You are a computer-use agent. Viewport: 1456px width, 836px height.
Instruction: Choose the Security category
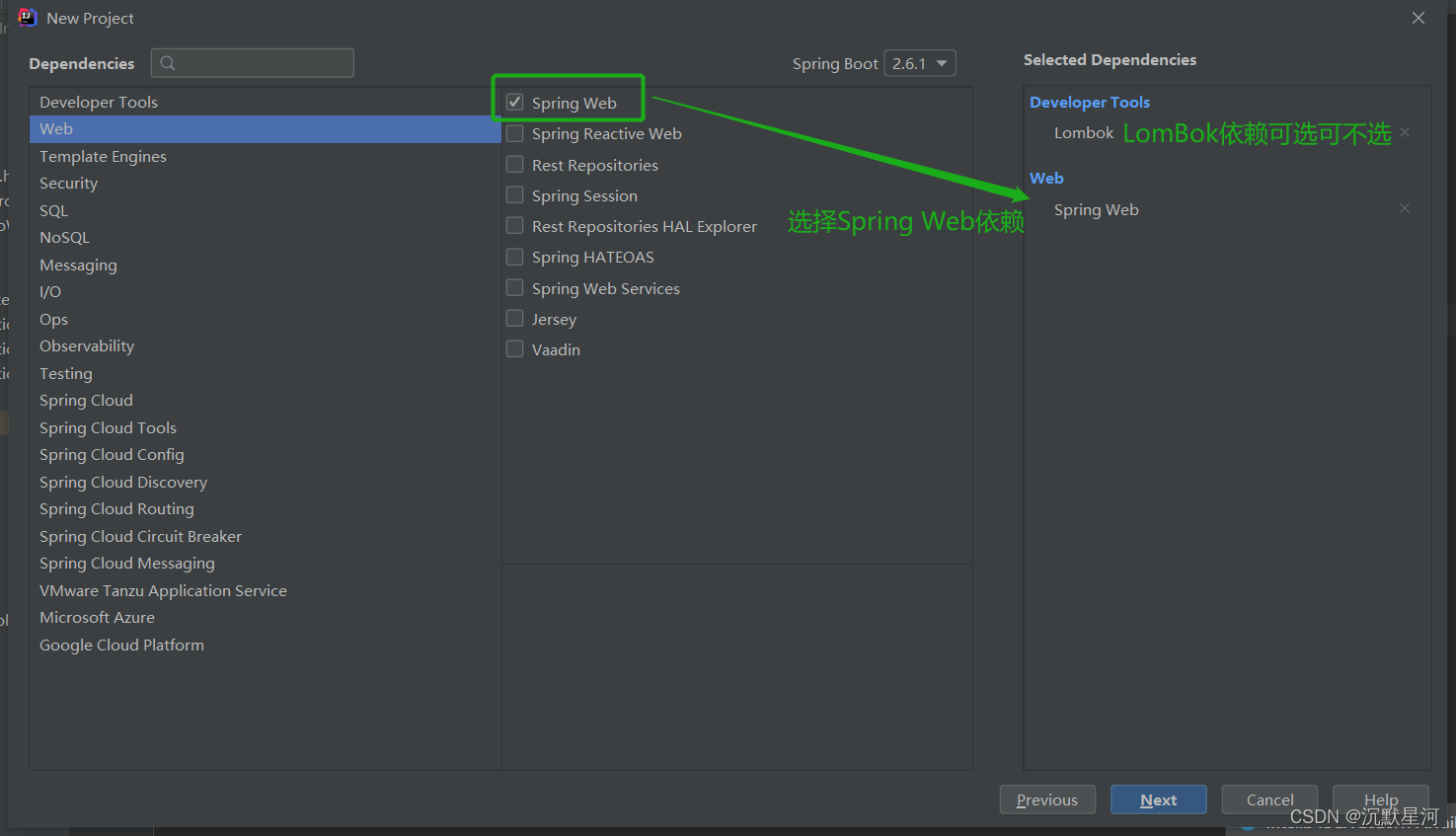point(266,184)
